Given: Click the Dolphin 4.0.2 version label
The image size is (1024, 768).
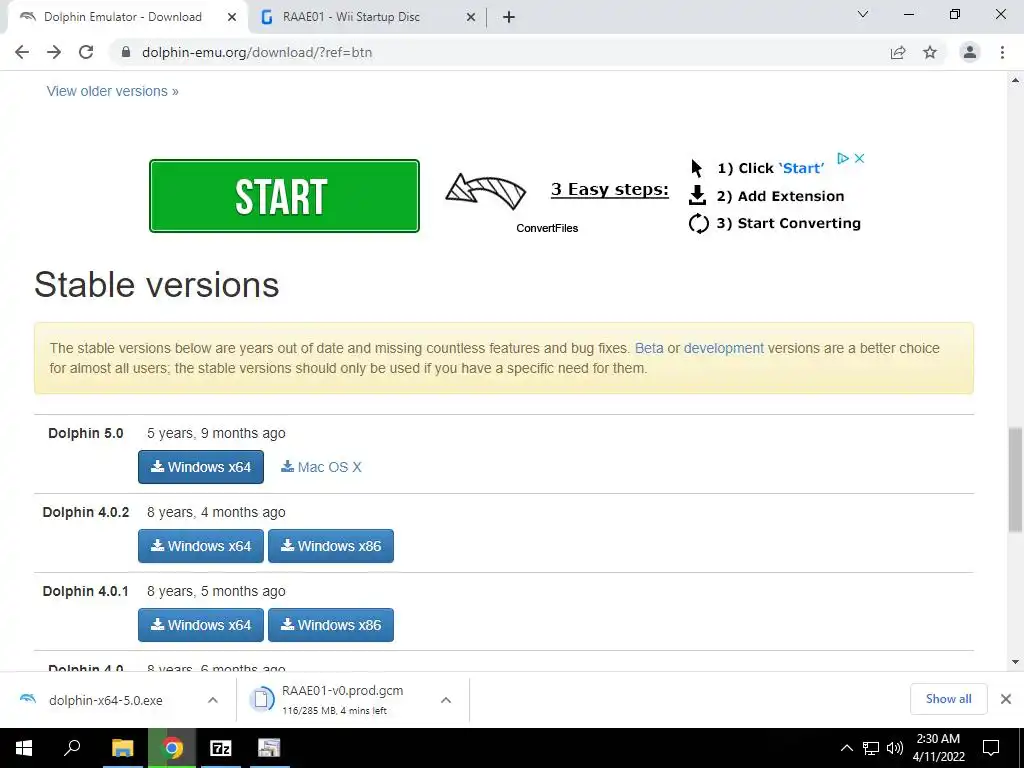Looking at the screenshot, I should [x=86, y=512].
